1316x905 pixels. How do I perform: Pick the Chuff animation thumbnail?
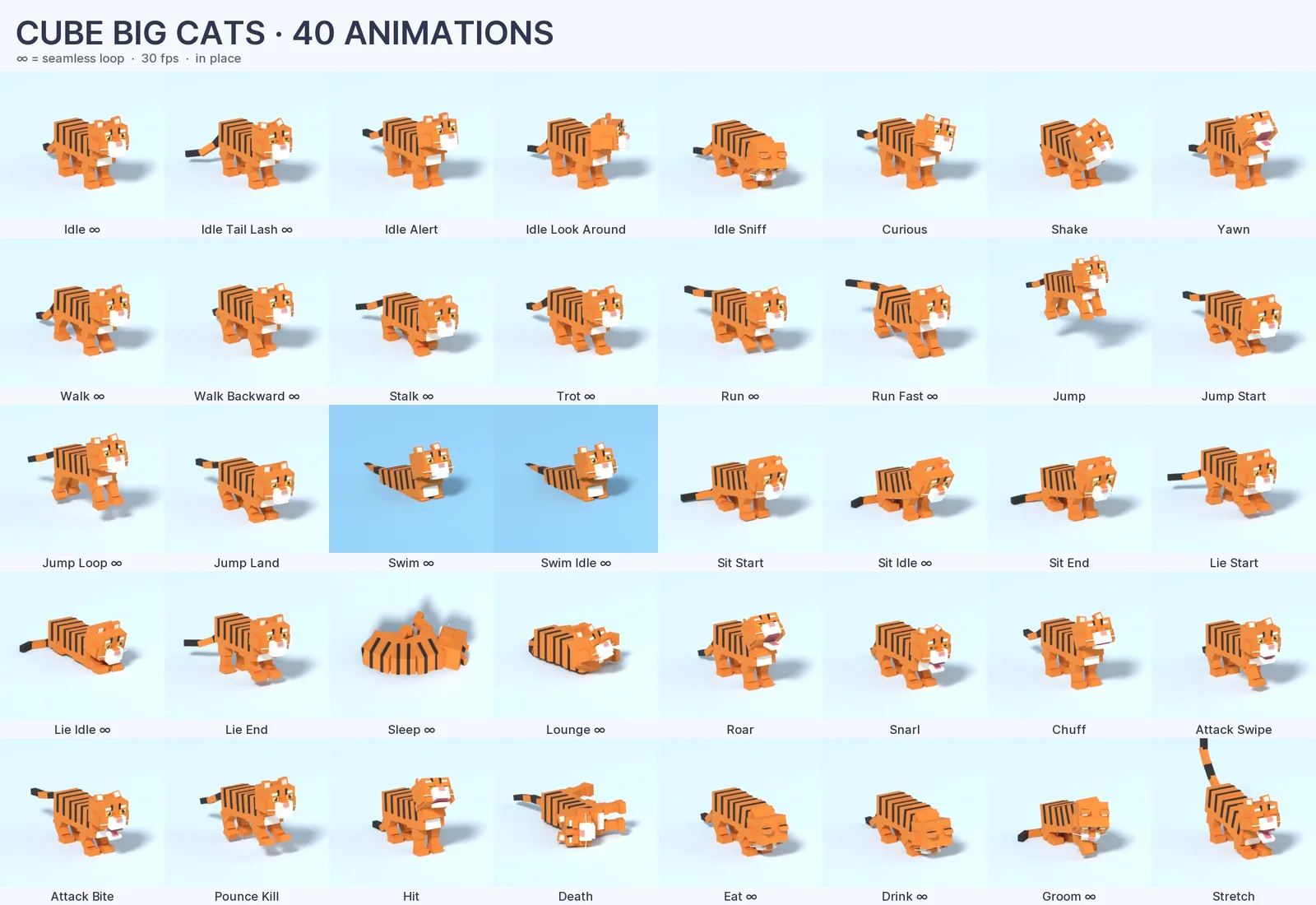1069,646
